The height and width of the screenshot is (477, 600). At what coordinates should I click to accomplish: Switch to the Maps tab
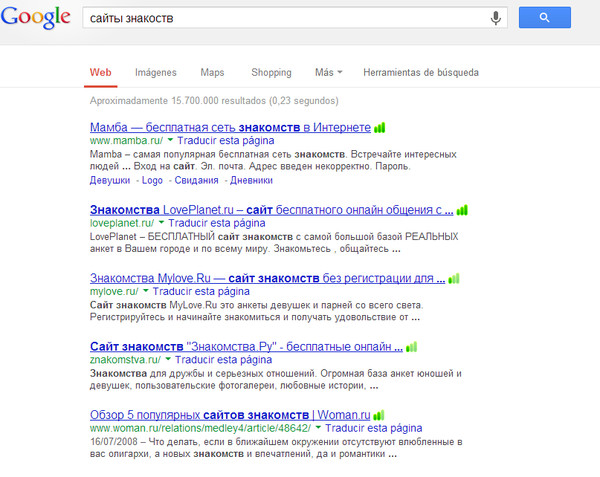tap(212, 72)
